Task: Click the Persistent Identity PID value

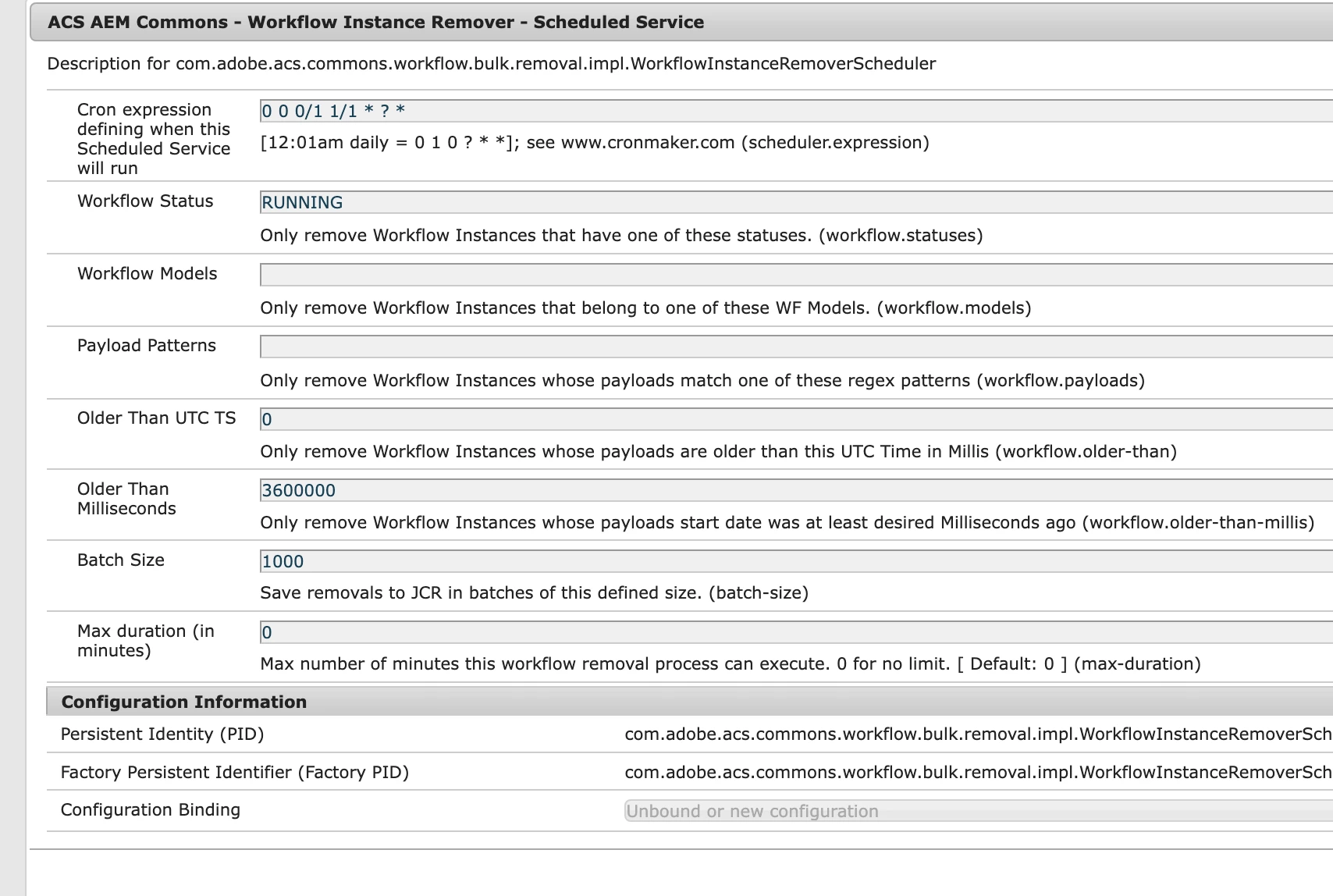Action: point(979,734)
